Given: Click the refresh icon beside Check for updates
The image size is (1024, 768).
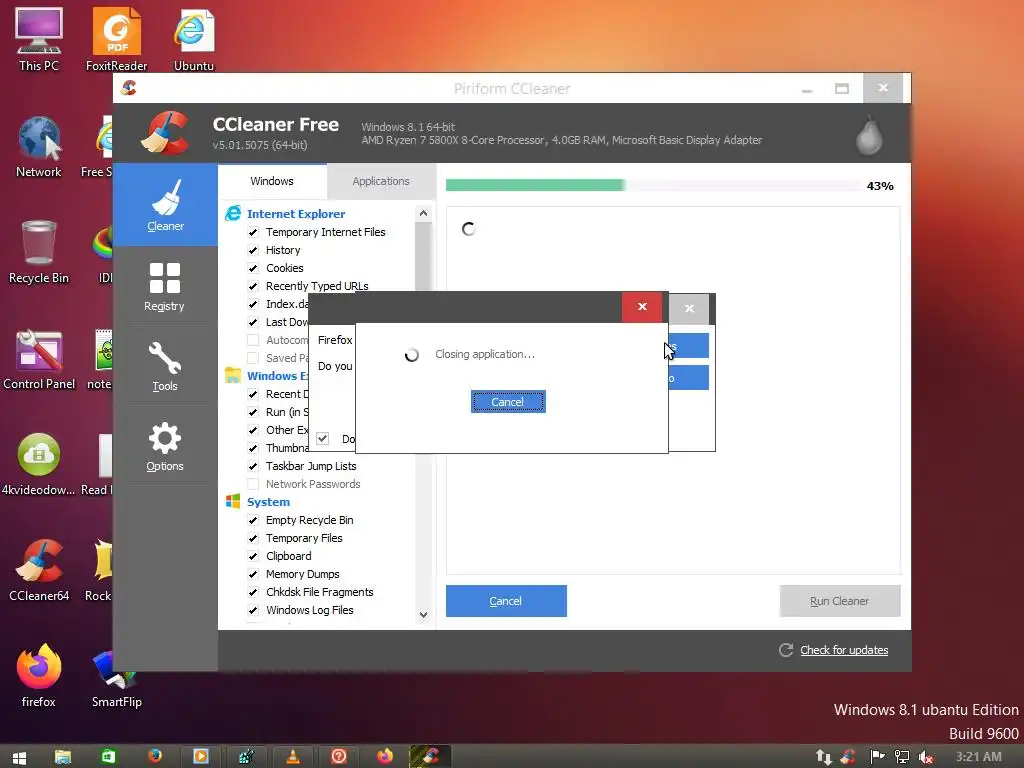Looking at the screenshot, I should pos(786,650).
